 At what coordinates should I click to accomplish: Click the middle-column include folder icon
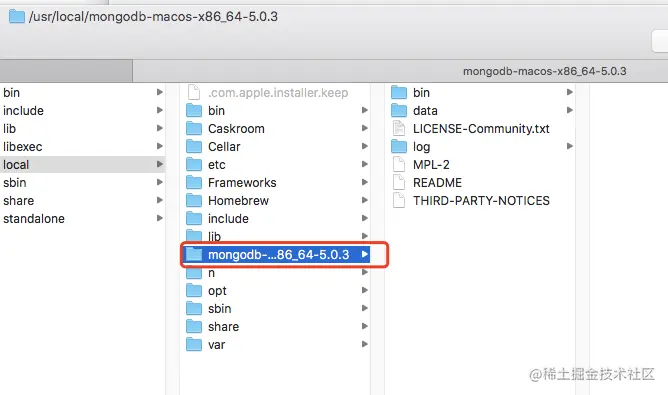tap(194, 218)
